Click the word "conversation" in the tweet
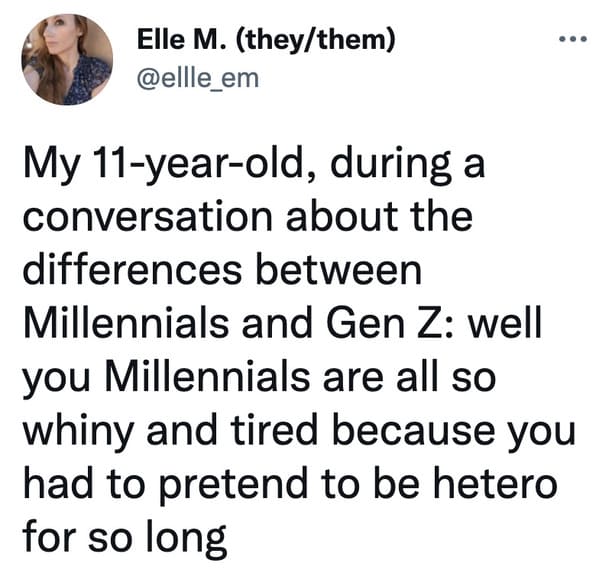This screenshot has width=599, height=576. pos(148,217)
